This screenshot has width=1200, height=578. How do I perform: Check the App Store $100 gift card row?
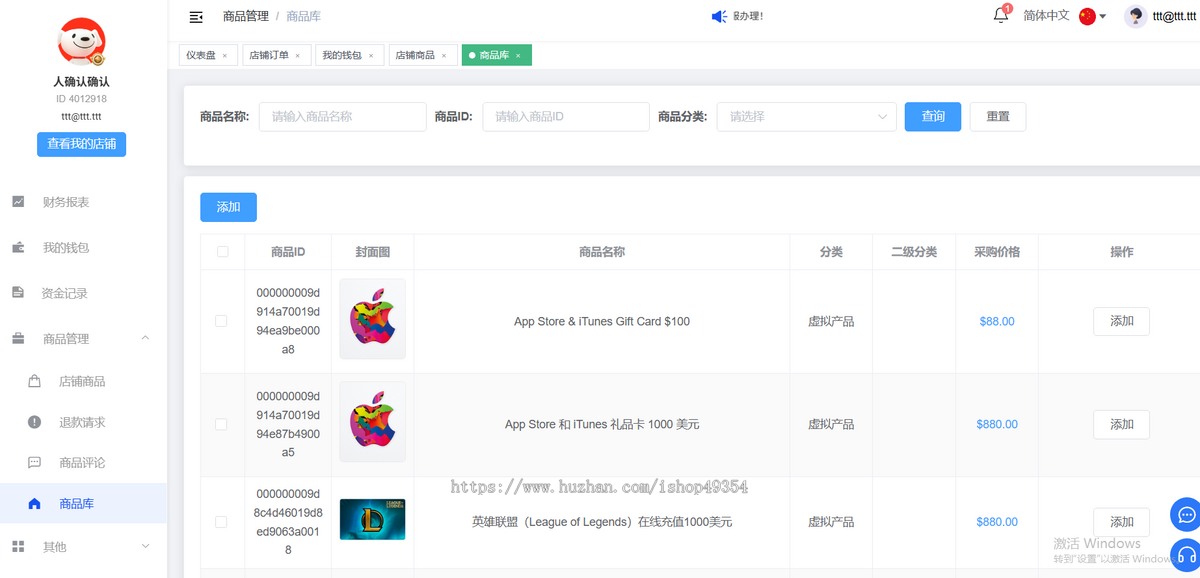(x=221, y=321)
